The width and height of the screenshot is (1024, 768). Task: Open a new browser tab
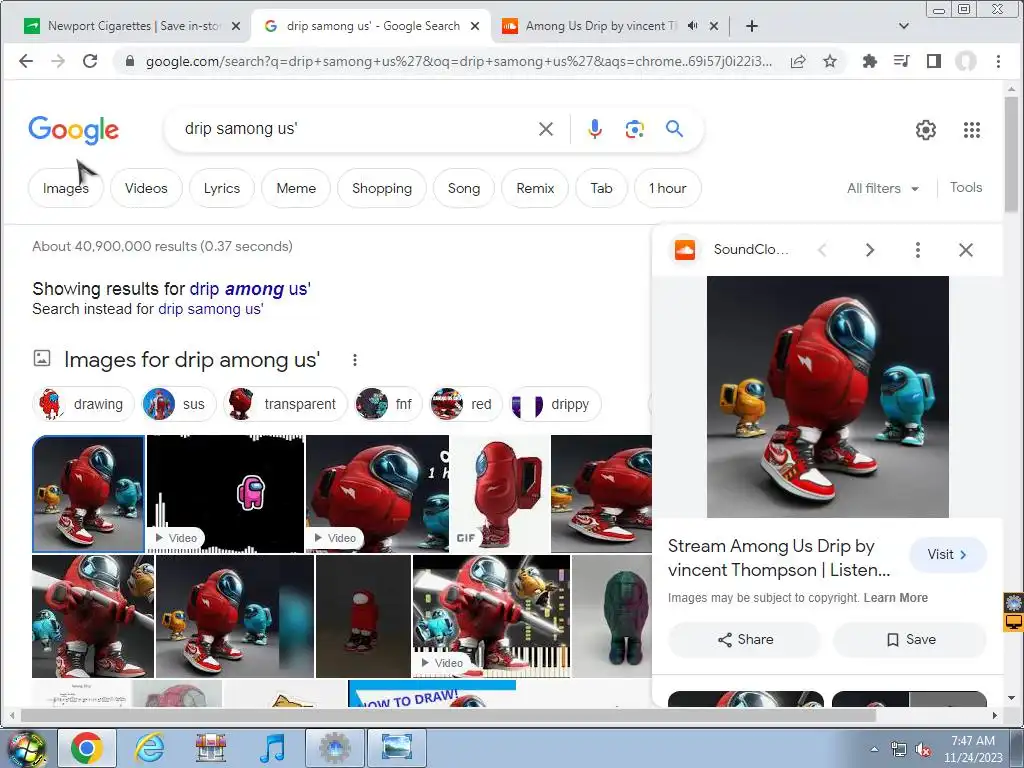tap(752, 26)
